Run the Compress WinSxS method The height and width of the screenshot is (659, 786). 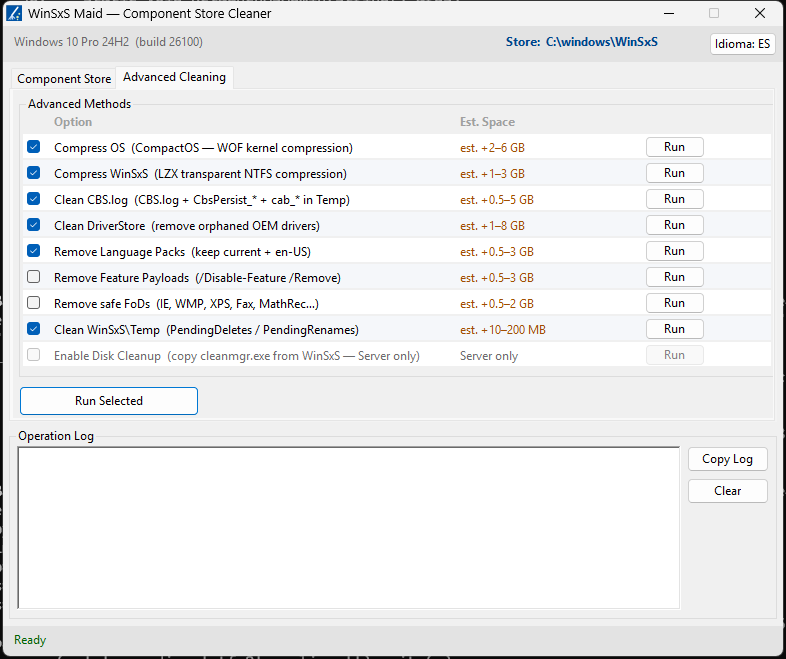pos(675,173)
